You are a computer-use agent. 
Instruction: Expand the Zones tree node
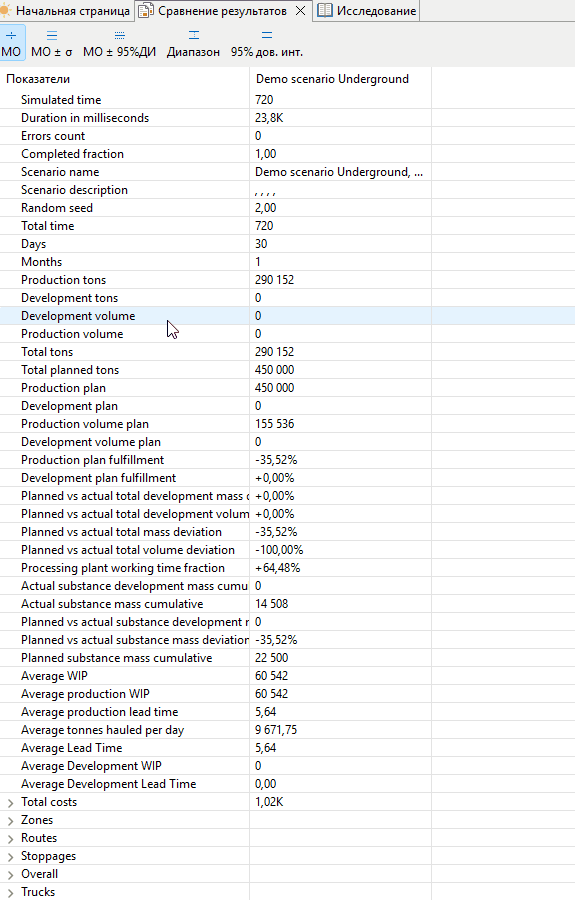coord(10,820)
